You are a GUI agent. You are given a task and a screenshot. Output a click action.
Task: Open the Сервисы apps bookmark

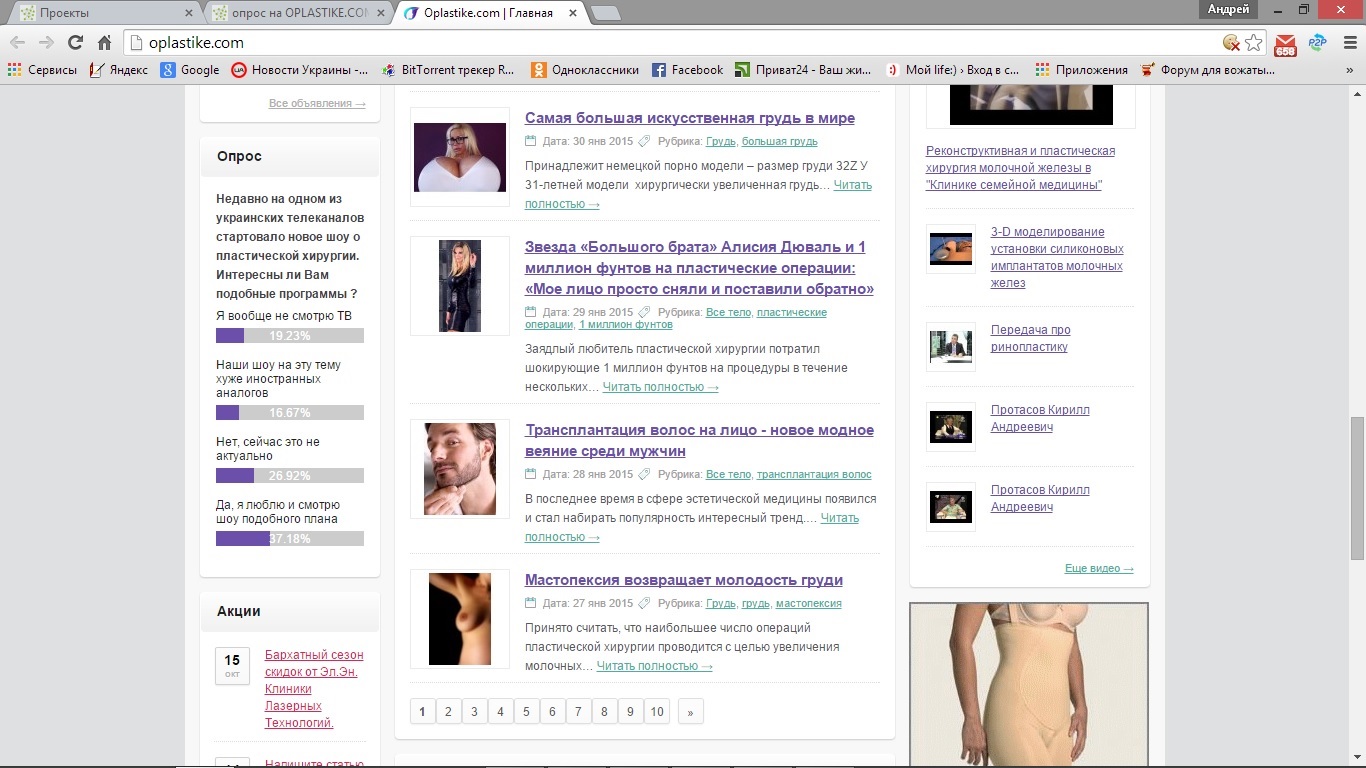pyautogui.click(x=42, y=70)
